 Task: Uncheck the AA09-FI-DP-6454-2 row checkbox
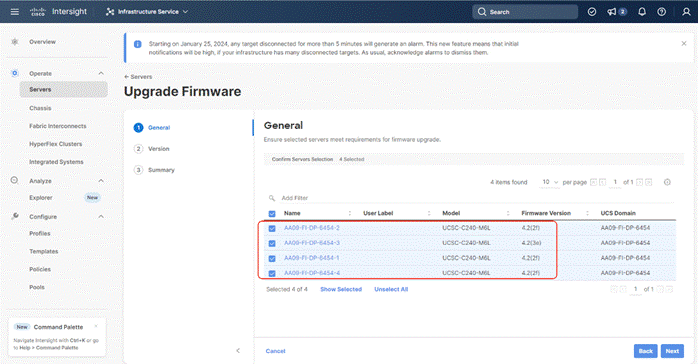[x=272, y=228]
